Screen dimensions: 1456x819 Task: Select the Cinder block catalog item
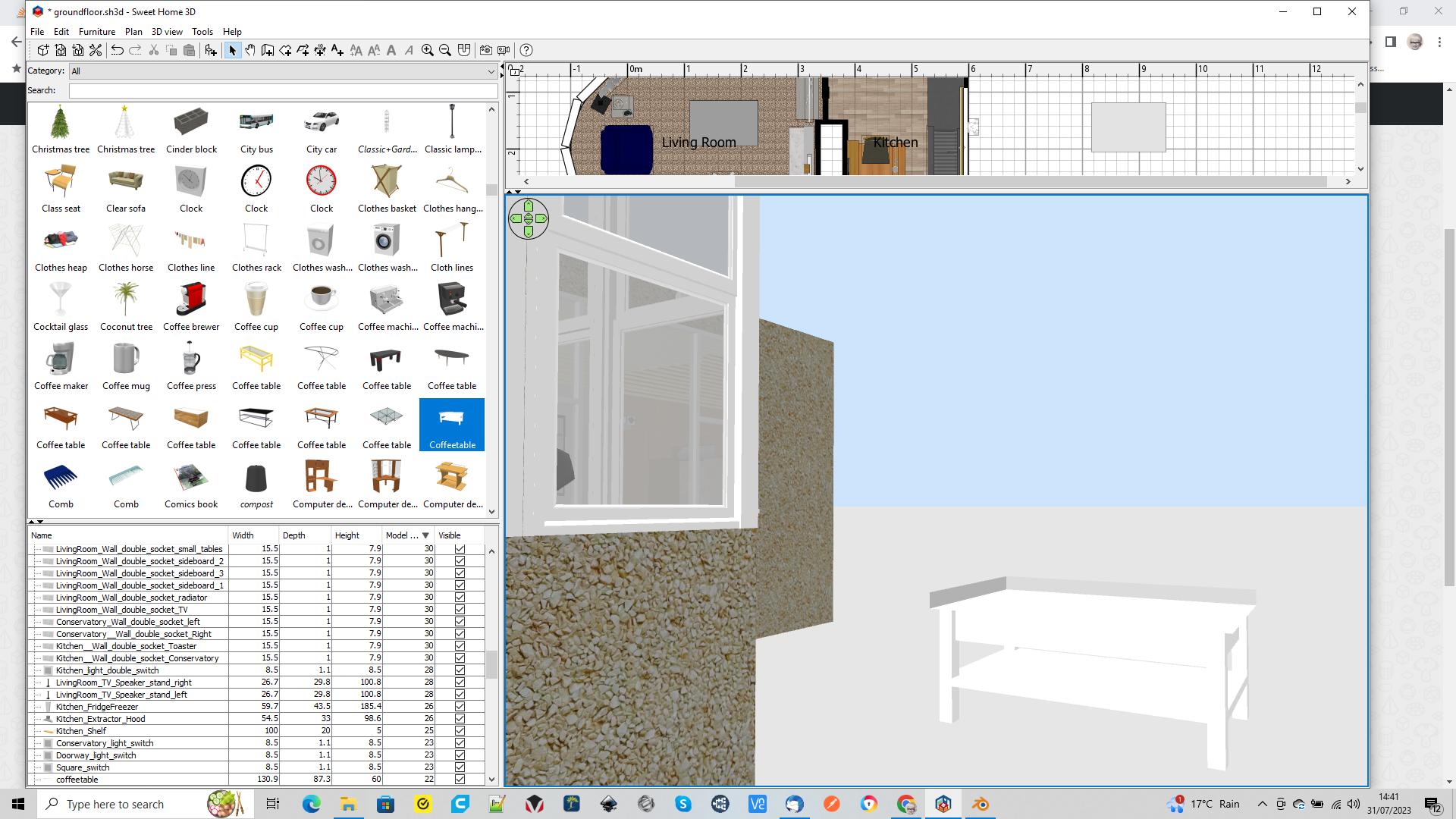(191, 130)
